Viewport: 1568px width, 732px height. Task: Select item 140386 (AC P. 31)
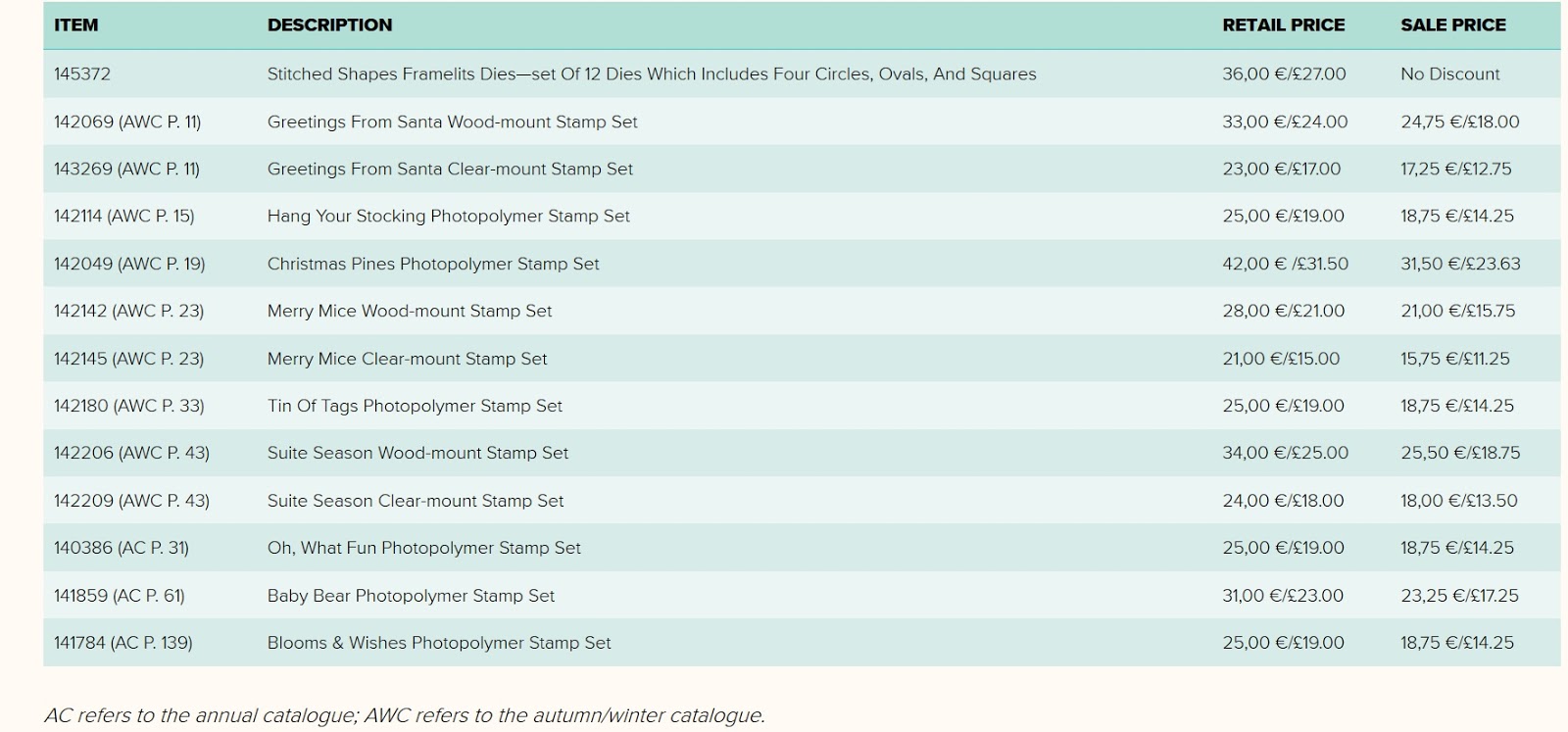coord(122,548)
